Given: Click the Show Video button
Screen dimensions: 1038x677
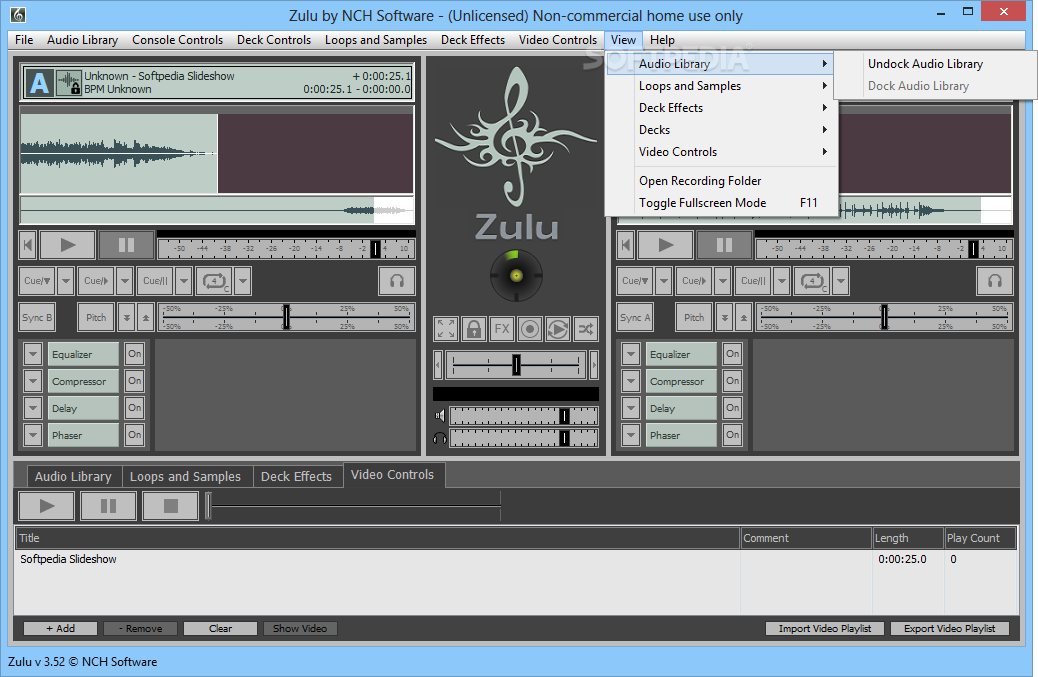Looking at the screenshot, I should point(300,629).
